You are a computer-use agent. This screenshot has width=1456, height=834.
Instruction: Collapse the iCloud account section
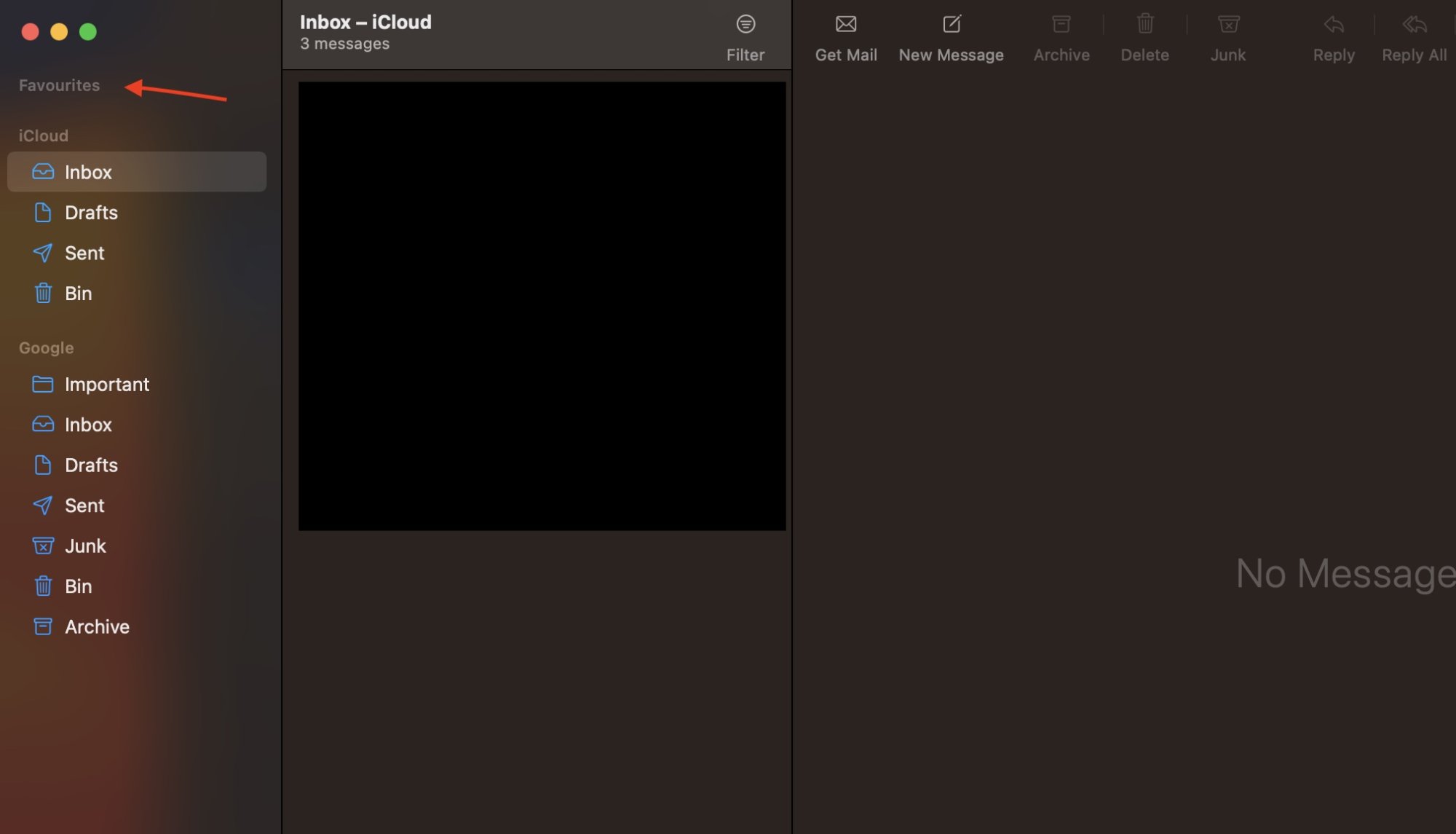click(44, 135)
